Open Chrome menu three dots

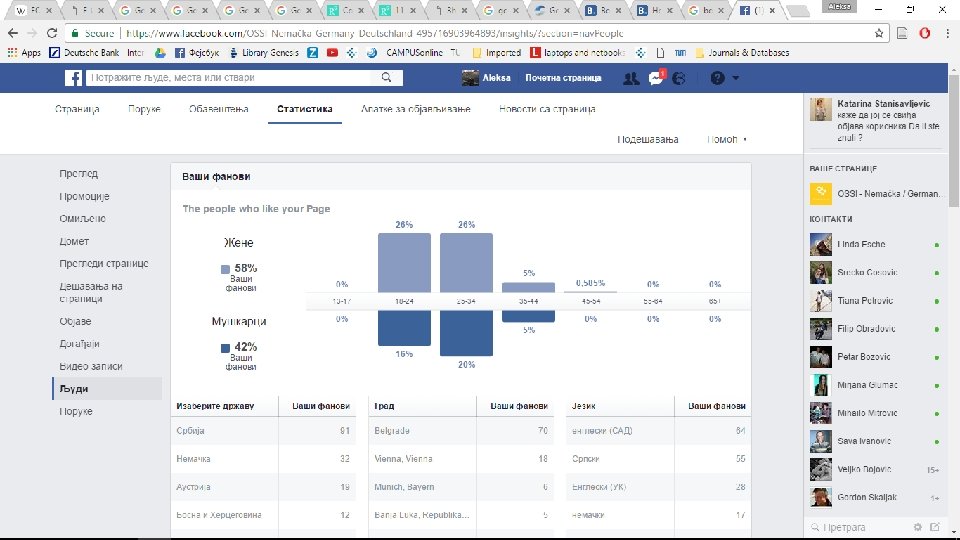click(947, 33)
